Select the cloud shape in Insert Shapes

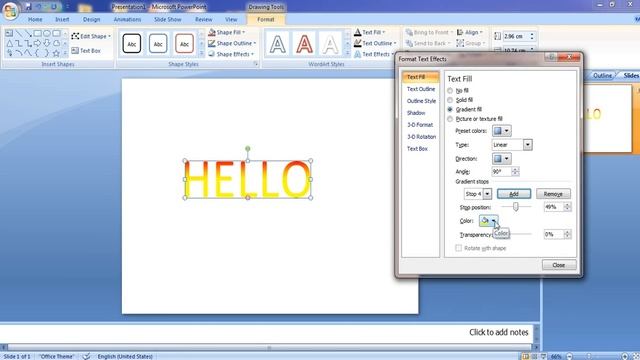(x=56, y=43)
